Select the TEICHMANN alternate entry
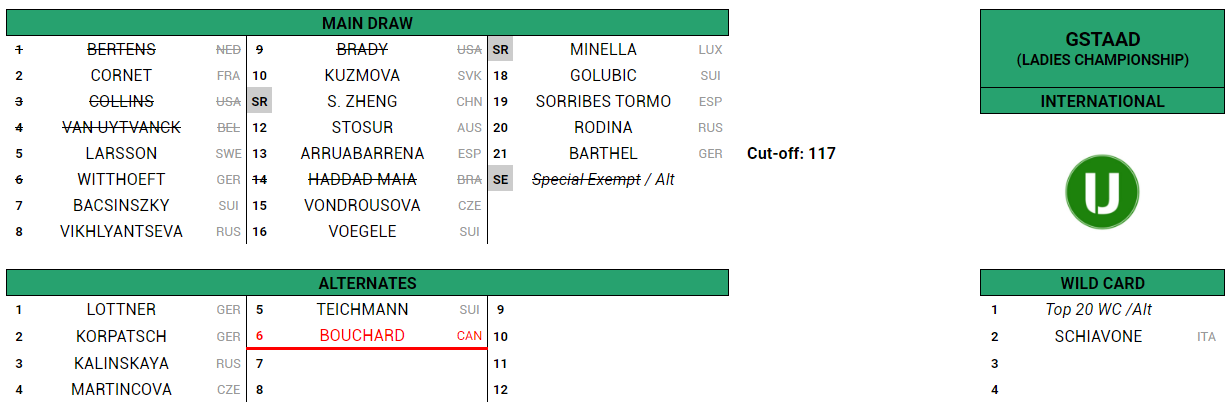 tap(362, 310)
